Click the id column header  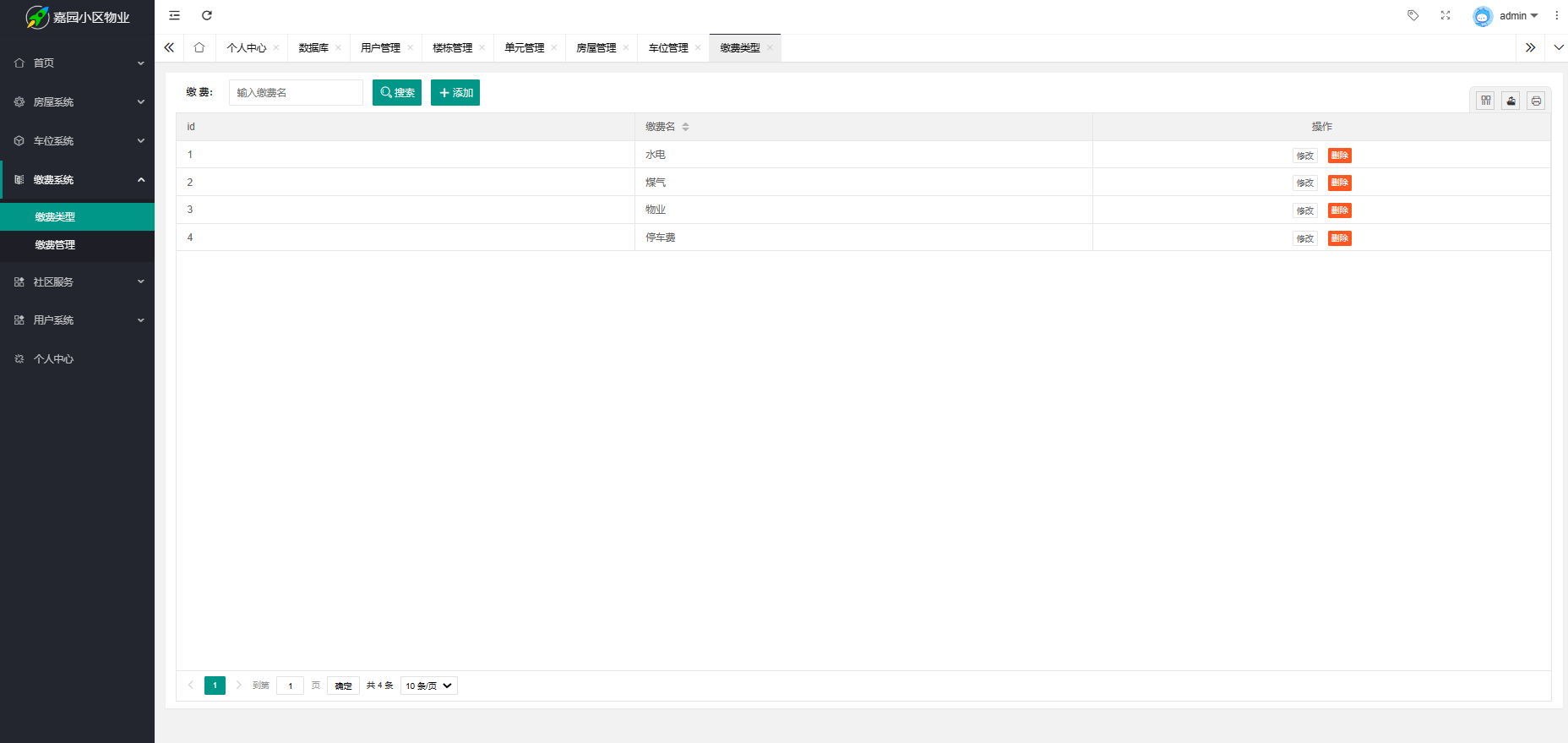pyautogui.click(x=406, y=127)
